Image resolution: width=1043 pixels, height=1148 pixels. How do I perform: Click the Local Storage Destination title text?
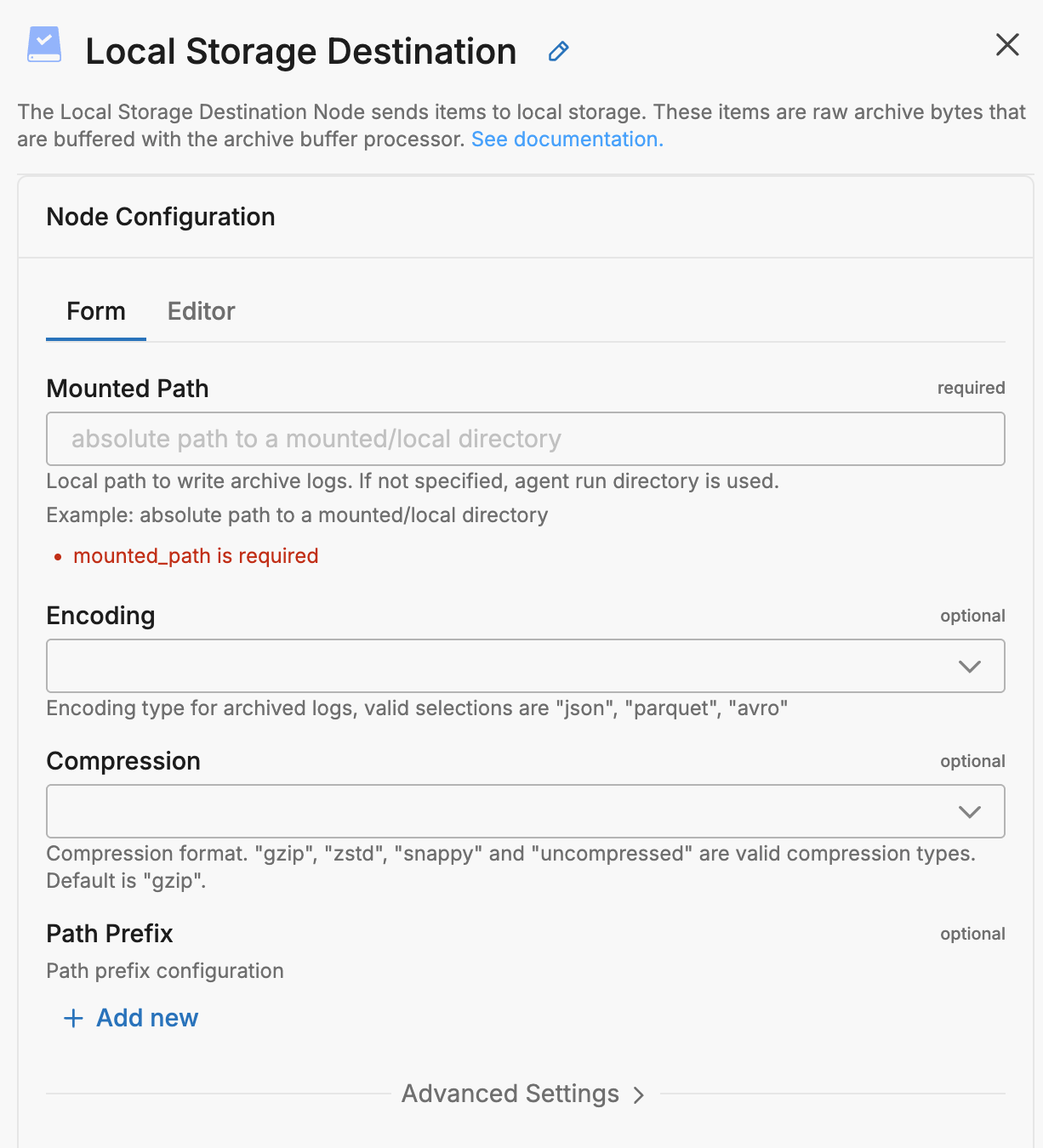click(x=301, y=52)
